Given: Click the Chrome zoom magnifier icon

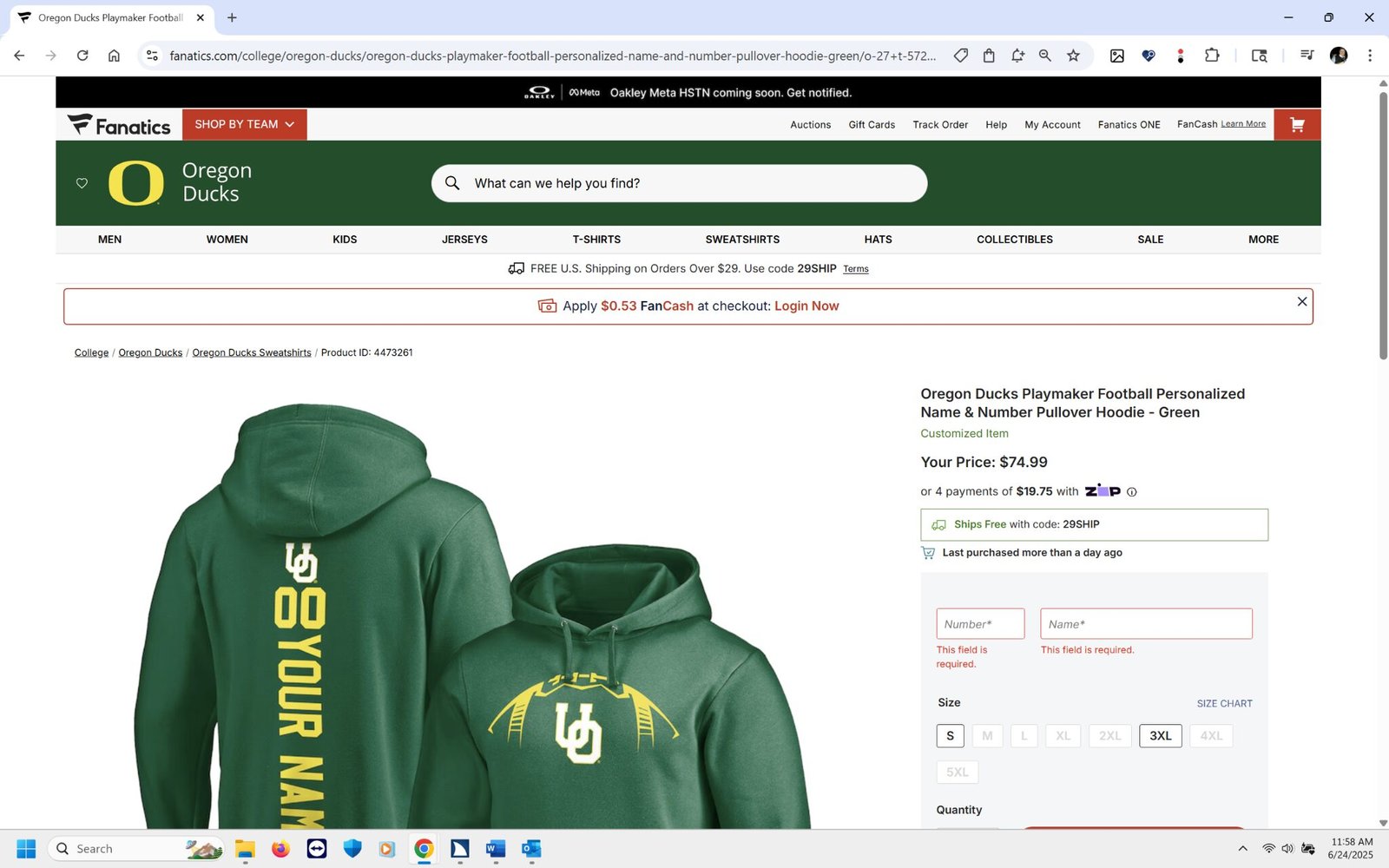Looking at the screenshot, I should [1045, 56].
